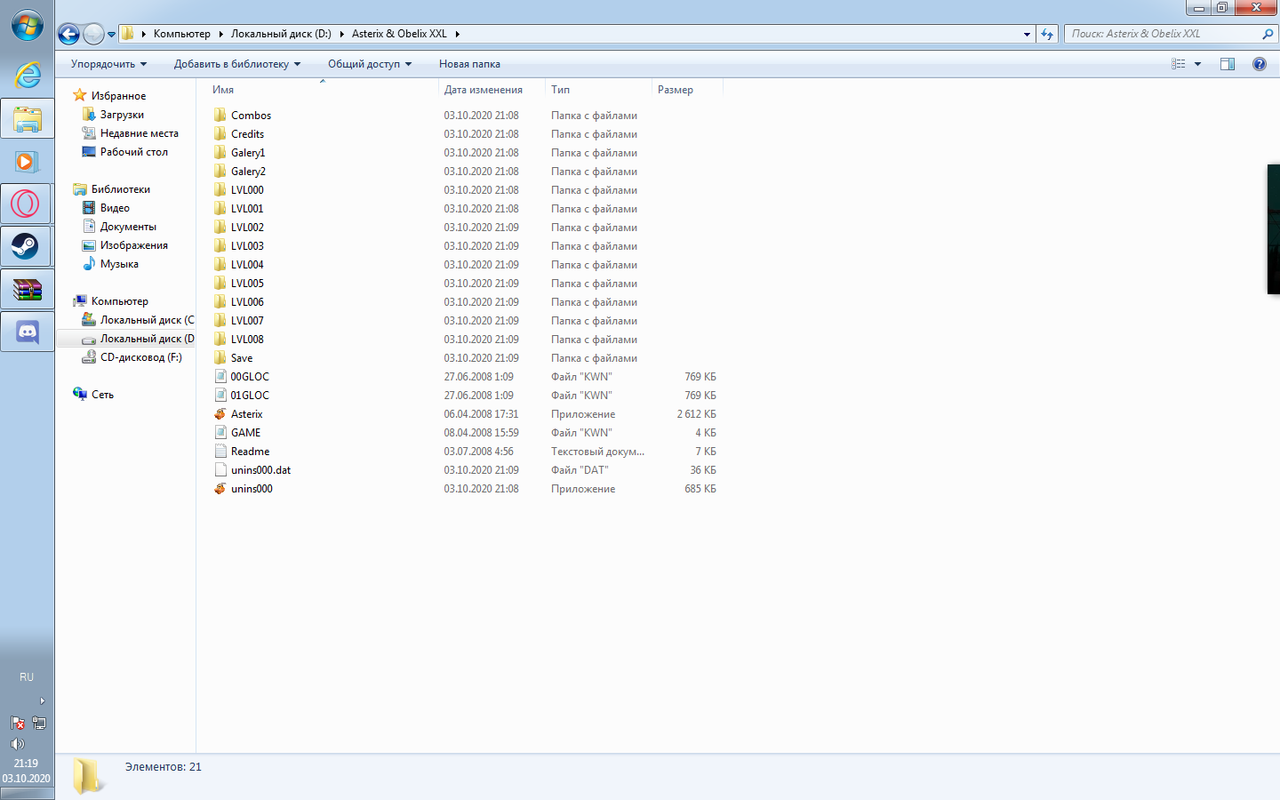The image size is (1280, 800).
Task: Click the search magnifier icon
Action: point(1268,34)
